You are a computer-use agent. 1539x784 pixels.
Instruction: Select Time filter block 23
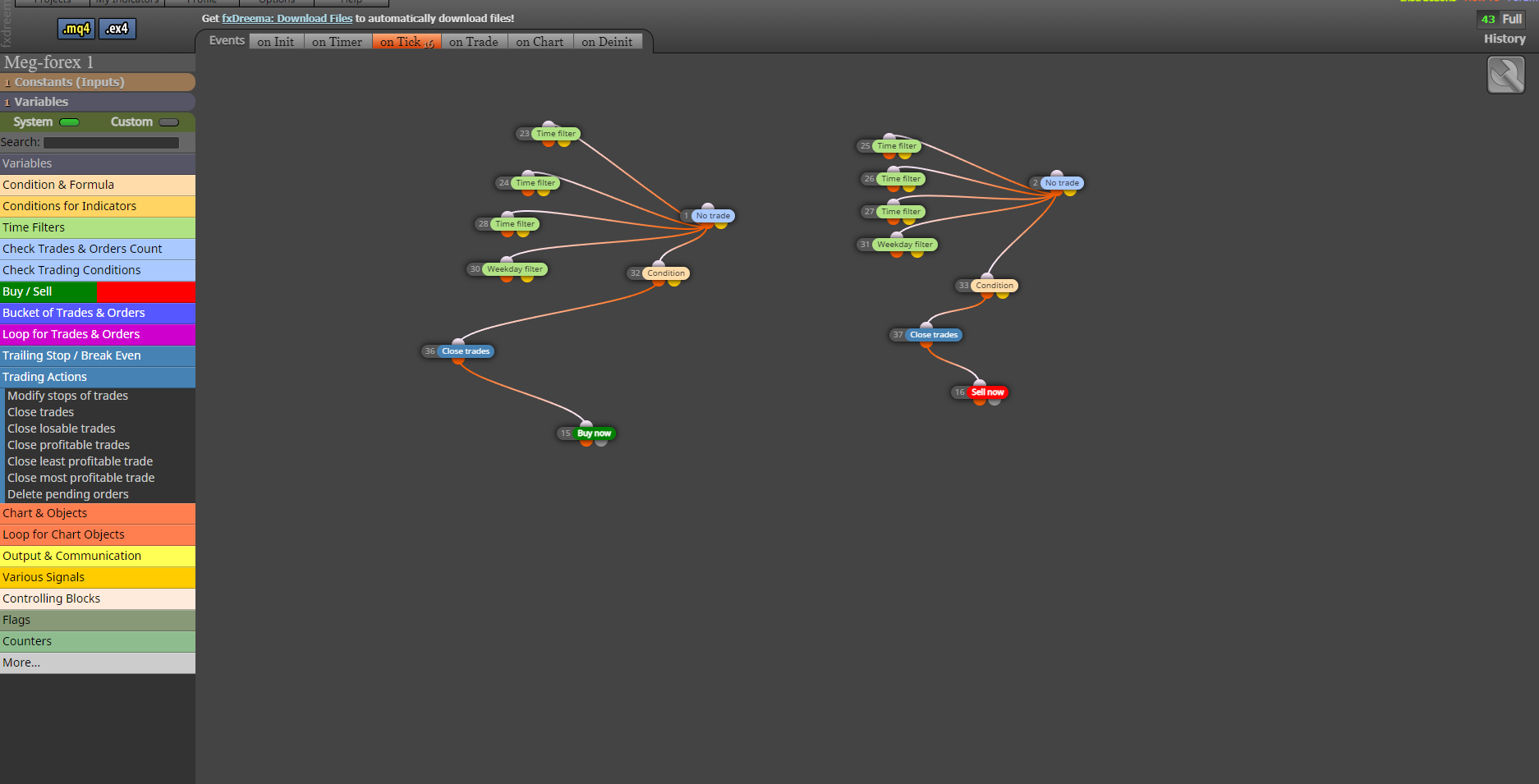pyautogui.click(x=556, y=134)
